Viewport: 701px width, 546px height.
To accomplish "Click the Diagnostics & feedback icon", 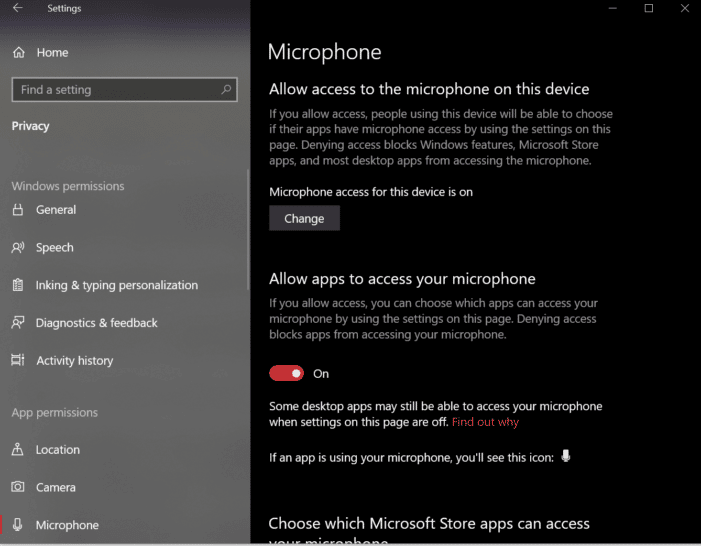I will click(x=18, y=323).
